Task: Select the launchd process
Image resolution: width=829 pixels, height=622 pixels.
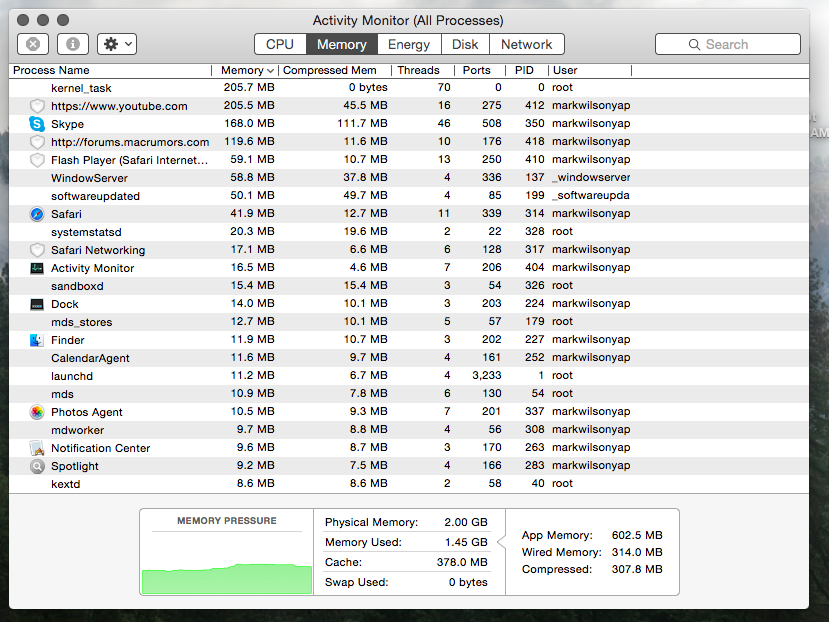Action: coord(409,376)
